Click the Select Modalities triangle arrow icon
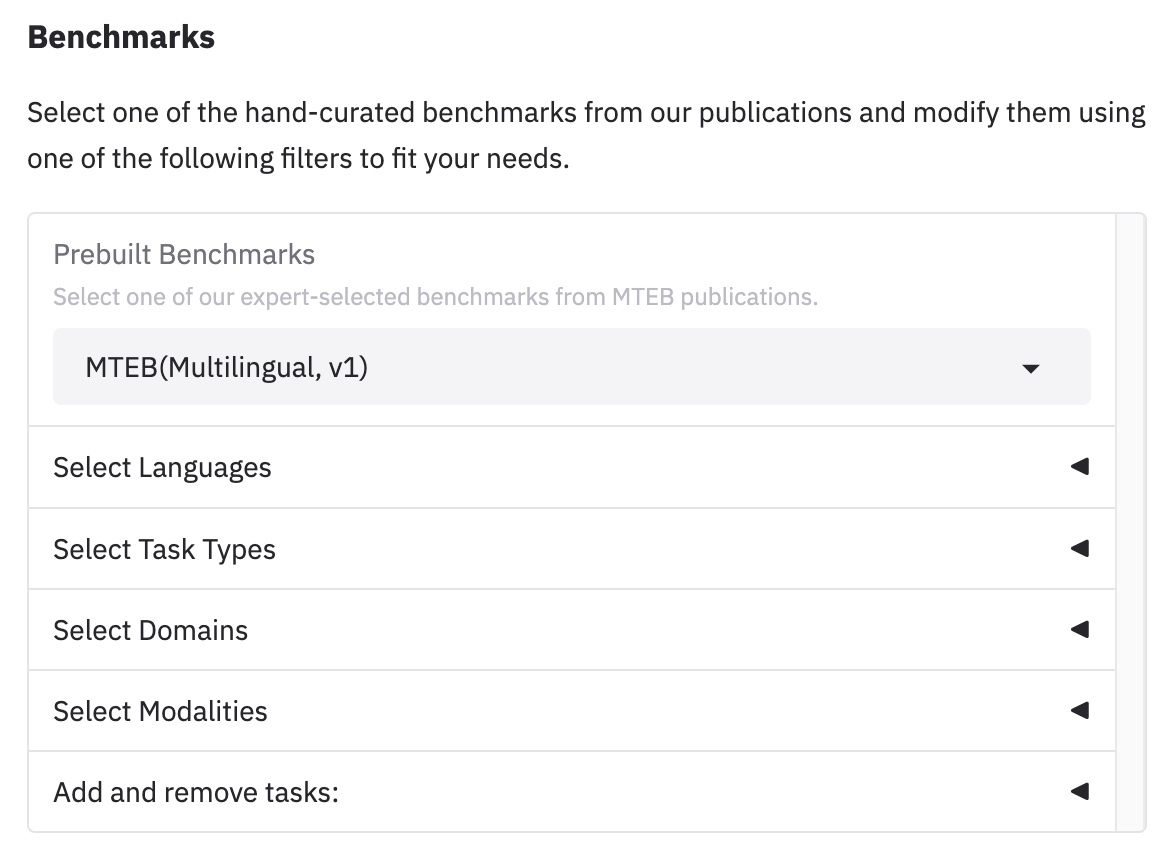 click(1079, 710)
